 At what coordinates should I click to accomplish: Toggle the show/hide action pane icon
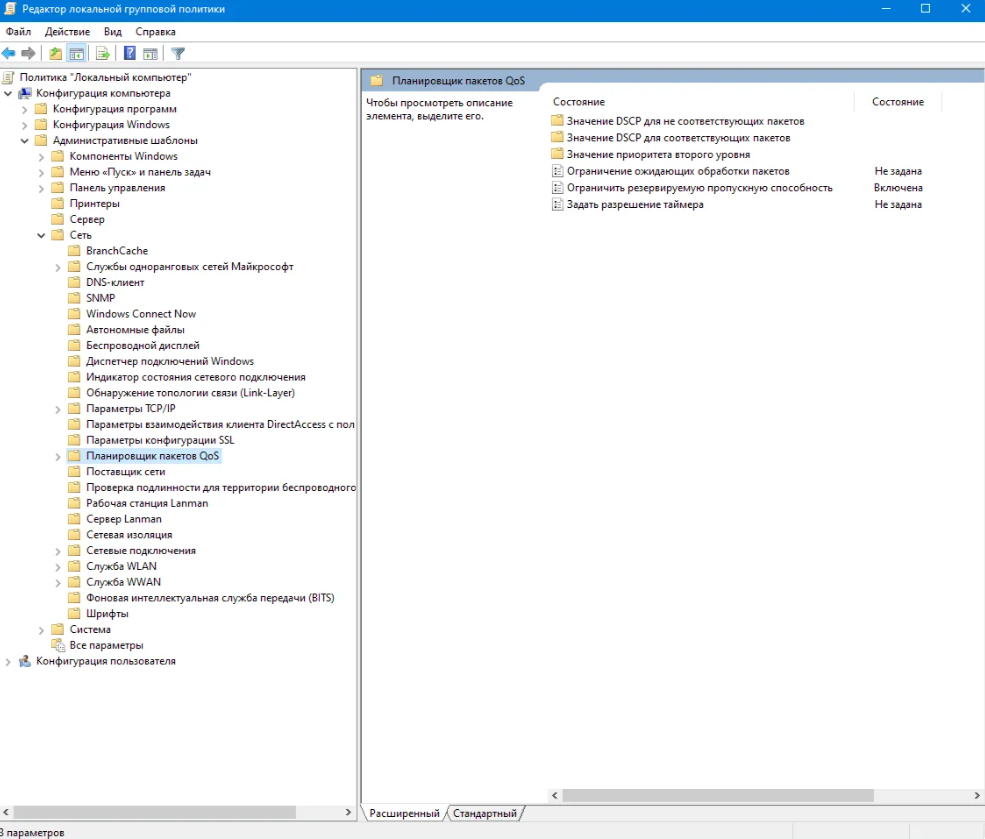[150, 53]
